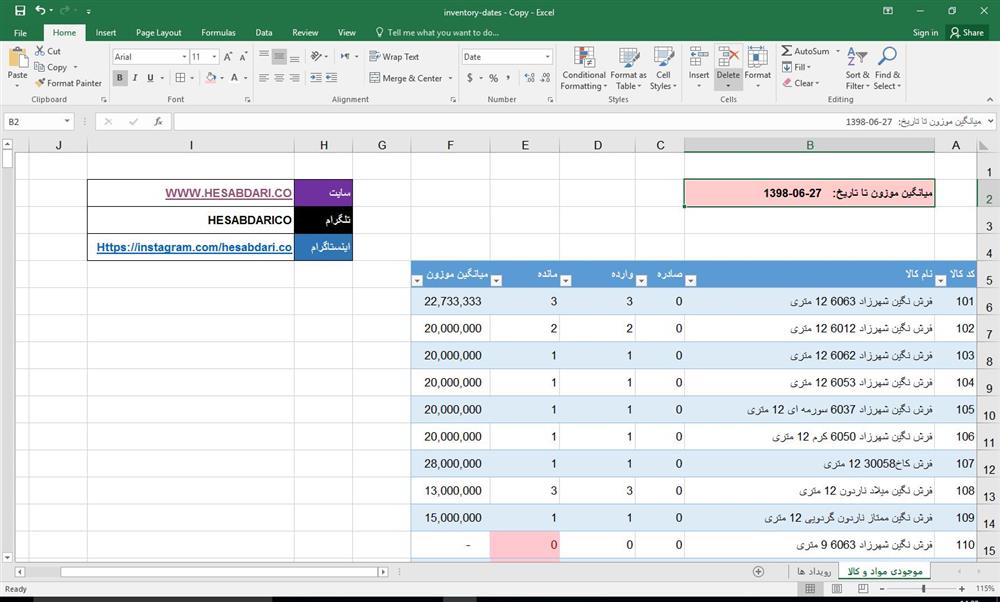Open Sort & Filter options

[x=857, y=68]
